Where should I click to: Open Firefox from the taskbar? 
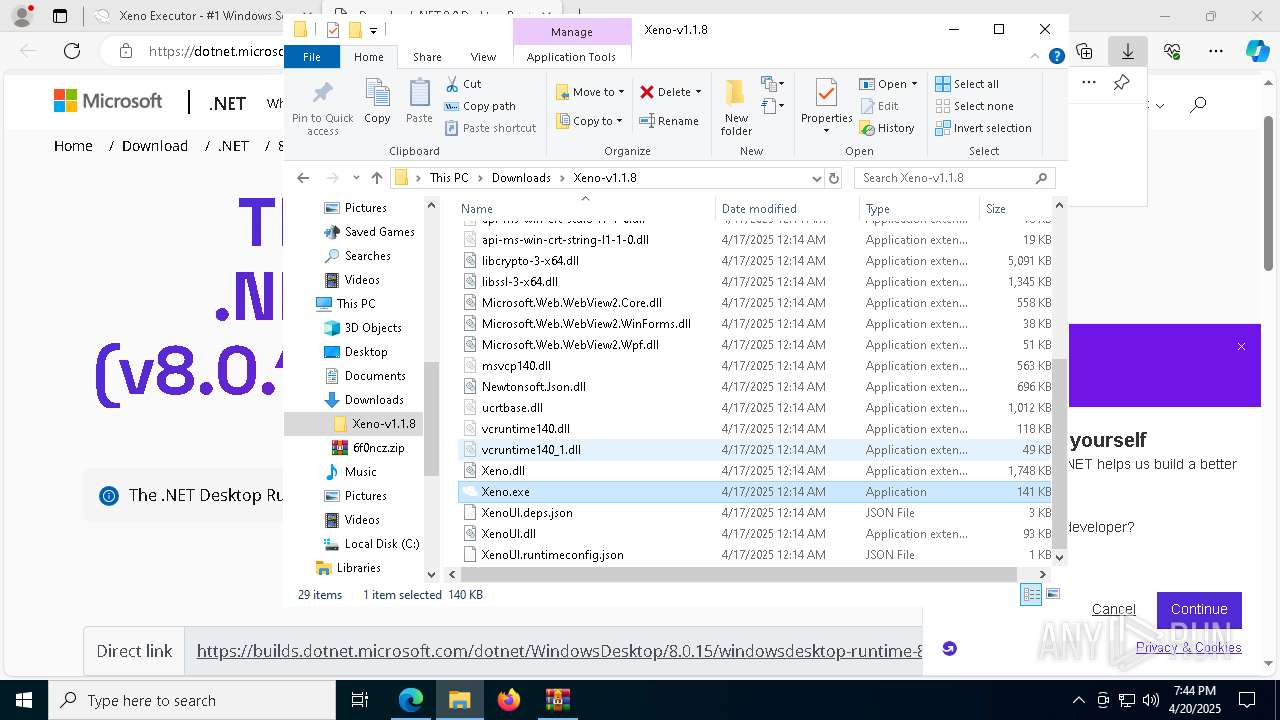coord(509,700)
